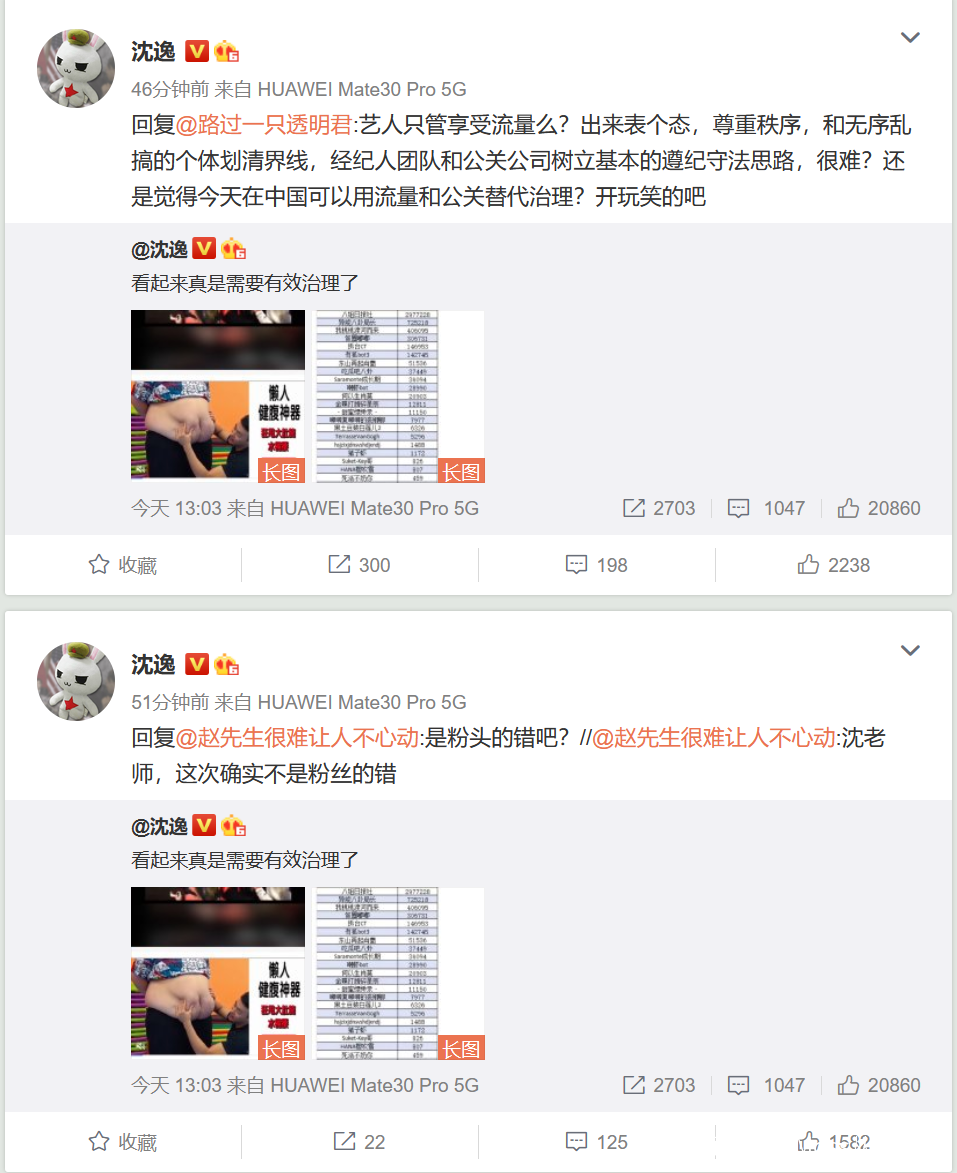Like the first post with 2238 likes

tap(834, 565)
